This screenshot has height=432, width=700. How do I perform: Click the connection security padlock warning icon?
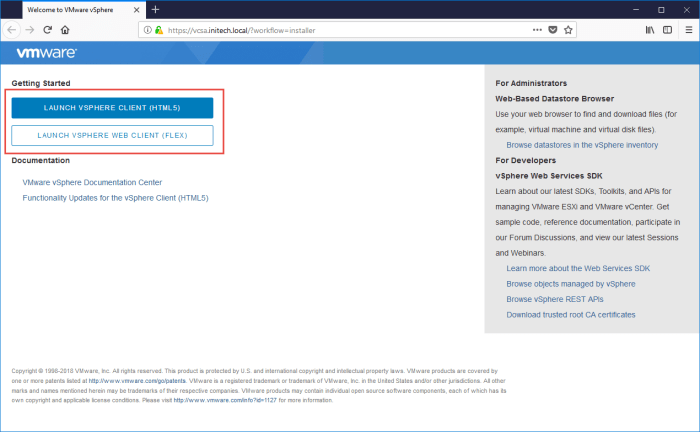[x=159, y=30]
